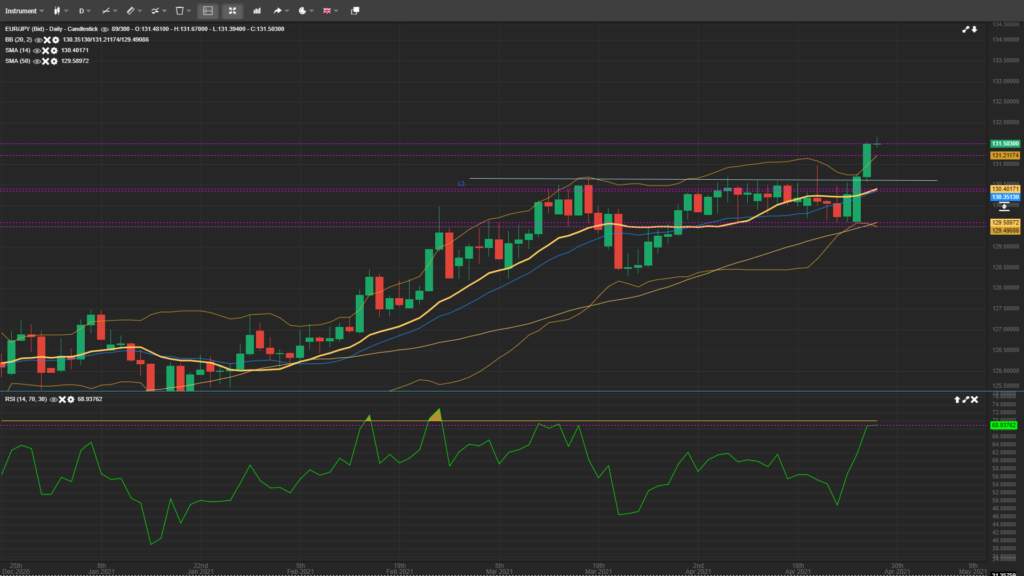Click the orange upper band label 131.21174
Viewport: 1024px width, 576px height.
pyautogui.click(x=1005, y=155)
